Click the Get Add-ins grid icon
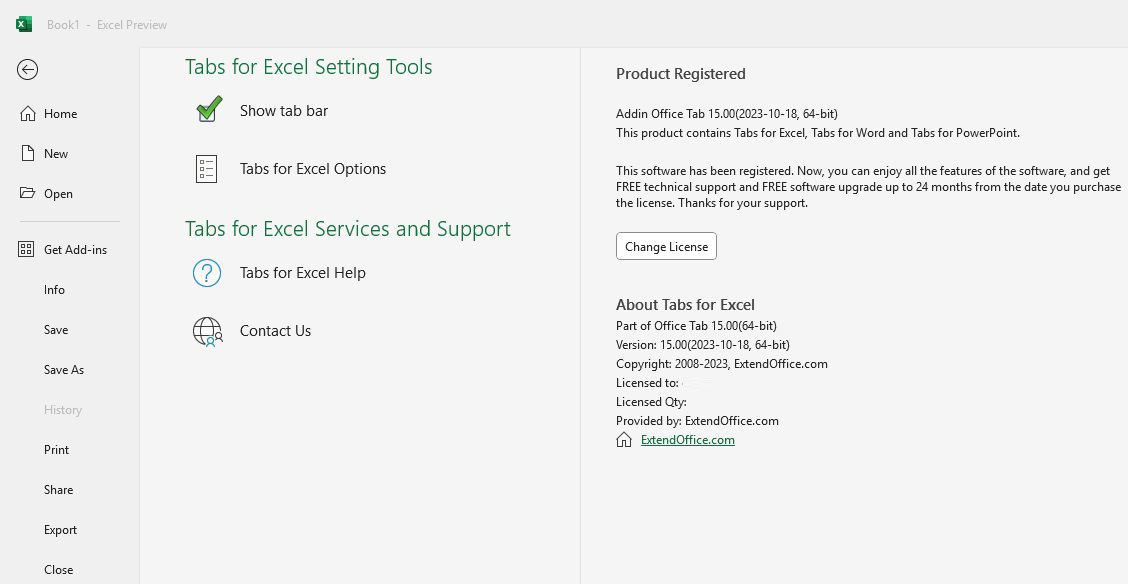Viewport: 1128px width, 584px height. (26, 250)
